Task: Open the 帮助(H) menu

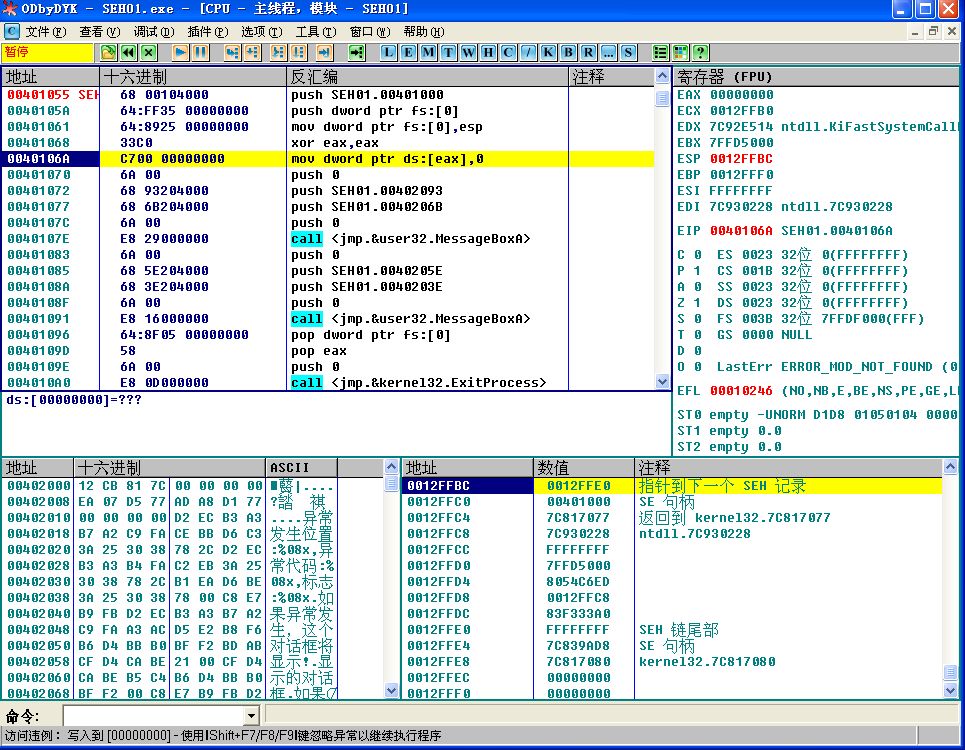Action: point(424,31)
